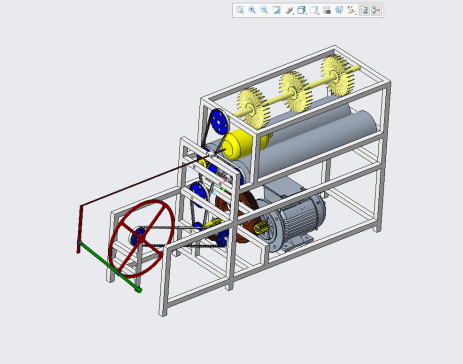
Task: Open the rendering options dropdown
Action: (289, 10)
